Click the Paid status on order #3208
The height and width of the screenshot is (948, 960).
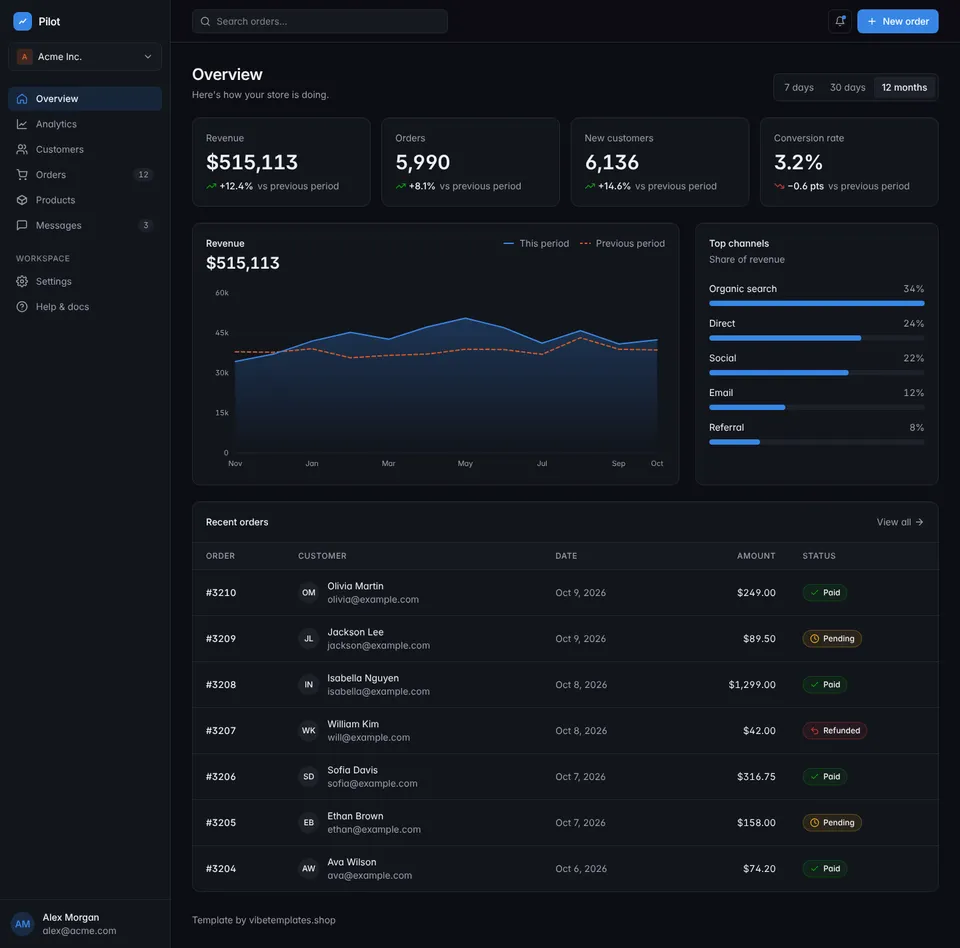pos(825,685)
